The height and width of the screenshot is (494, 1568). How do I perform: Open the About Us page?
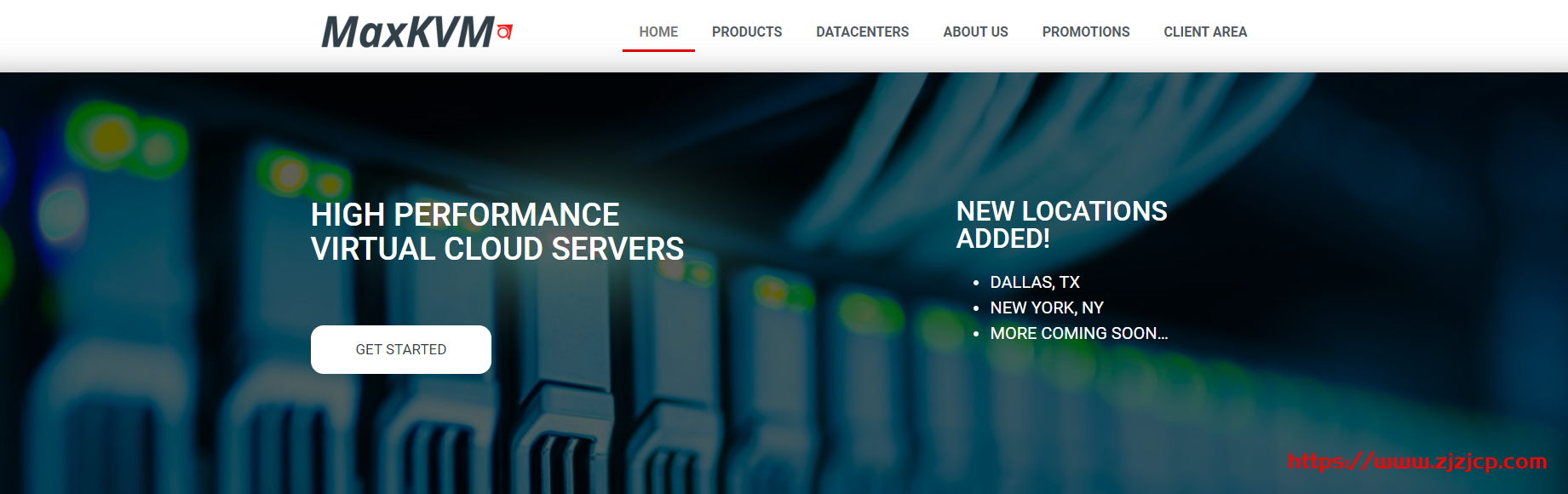pos(975,32)
